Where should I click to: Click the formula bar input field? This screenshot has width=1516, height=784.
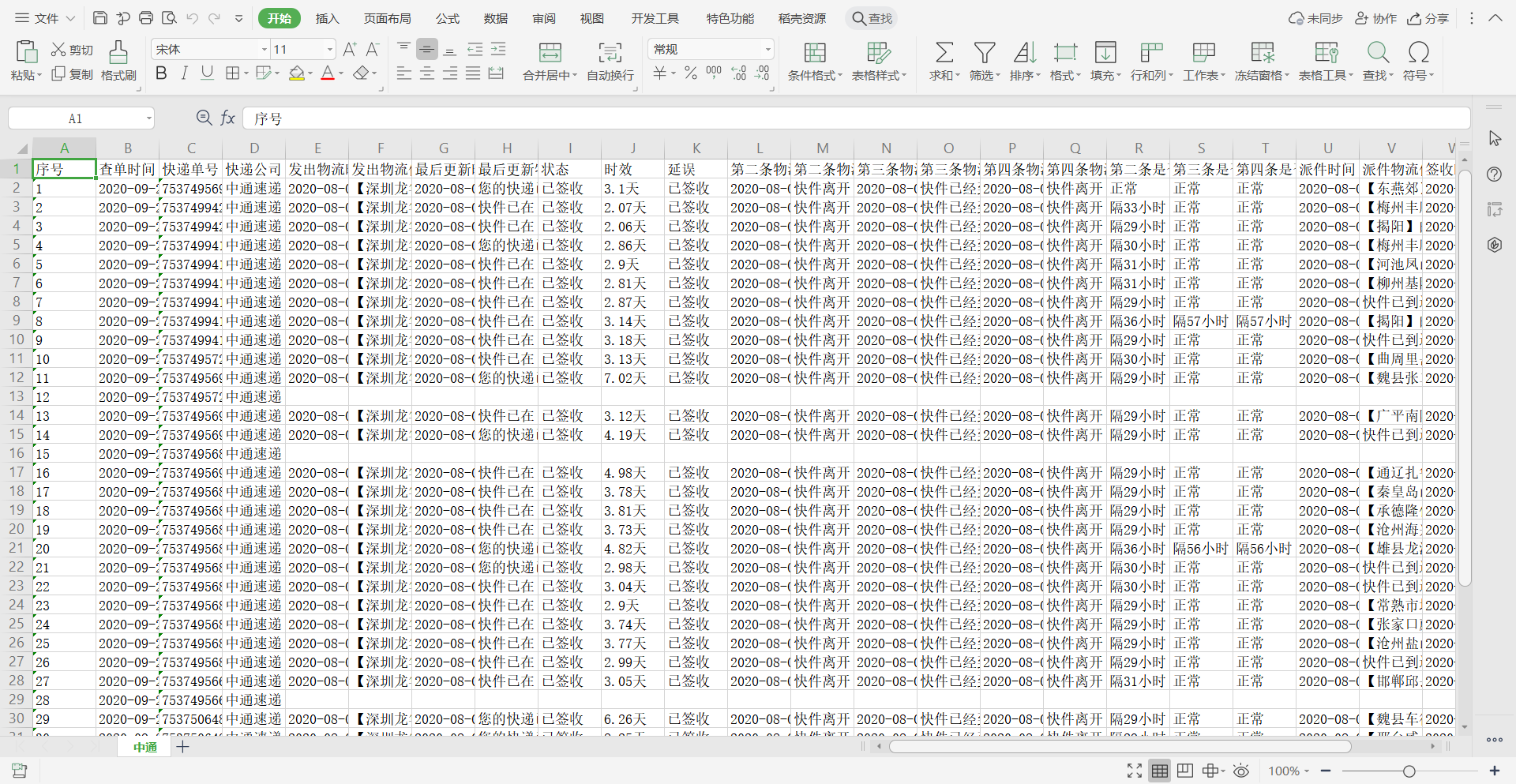point(853,118)
